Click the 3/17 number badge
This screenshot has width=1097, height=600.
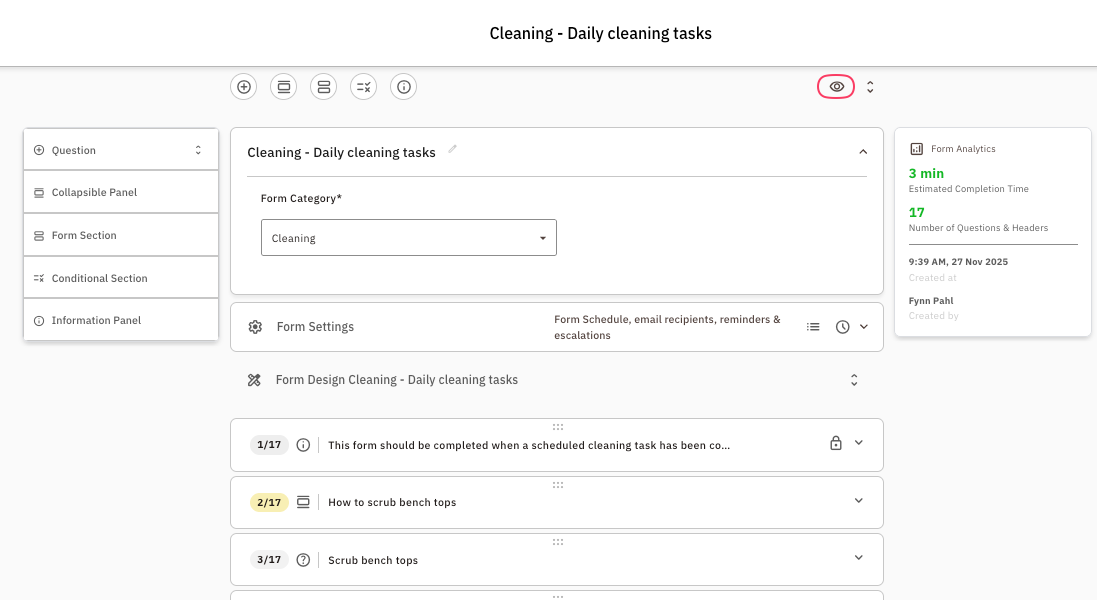(x=269, y=559)
